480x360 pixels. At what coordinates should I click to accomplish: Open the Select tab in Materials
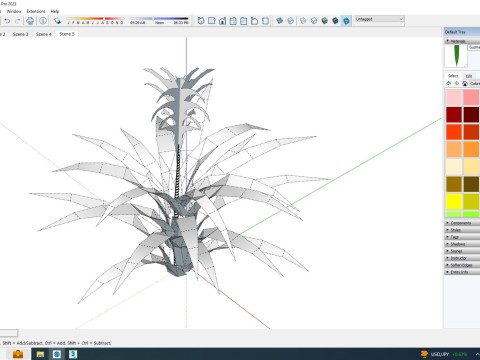coord(453,76)
